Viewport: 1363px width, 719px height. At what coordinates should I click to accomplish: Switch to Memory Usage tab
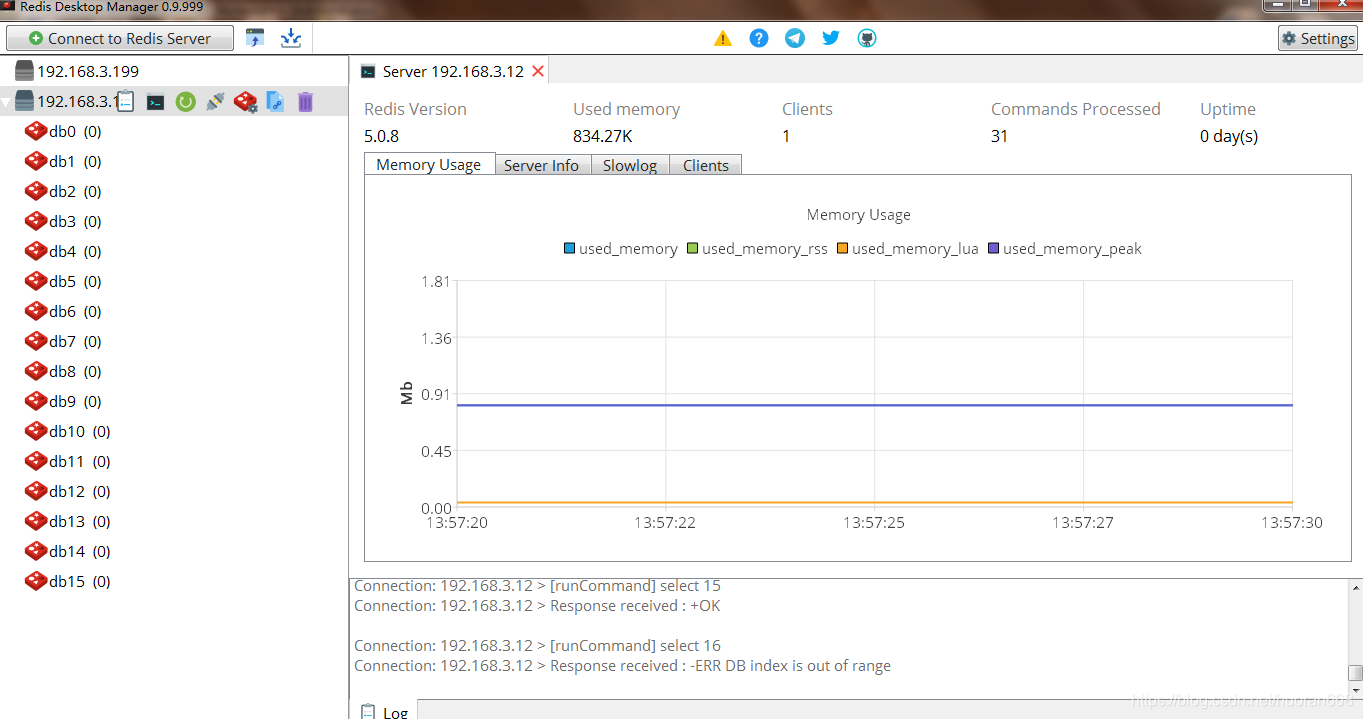(x=429, y=165)
